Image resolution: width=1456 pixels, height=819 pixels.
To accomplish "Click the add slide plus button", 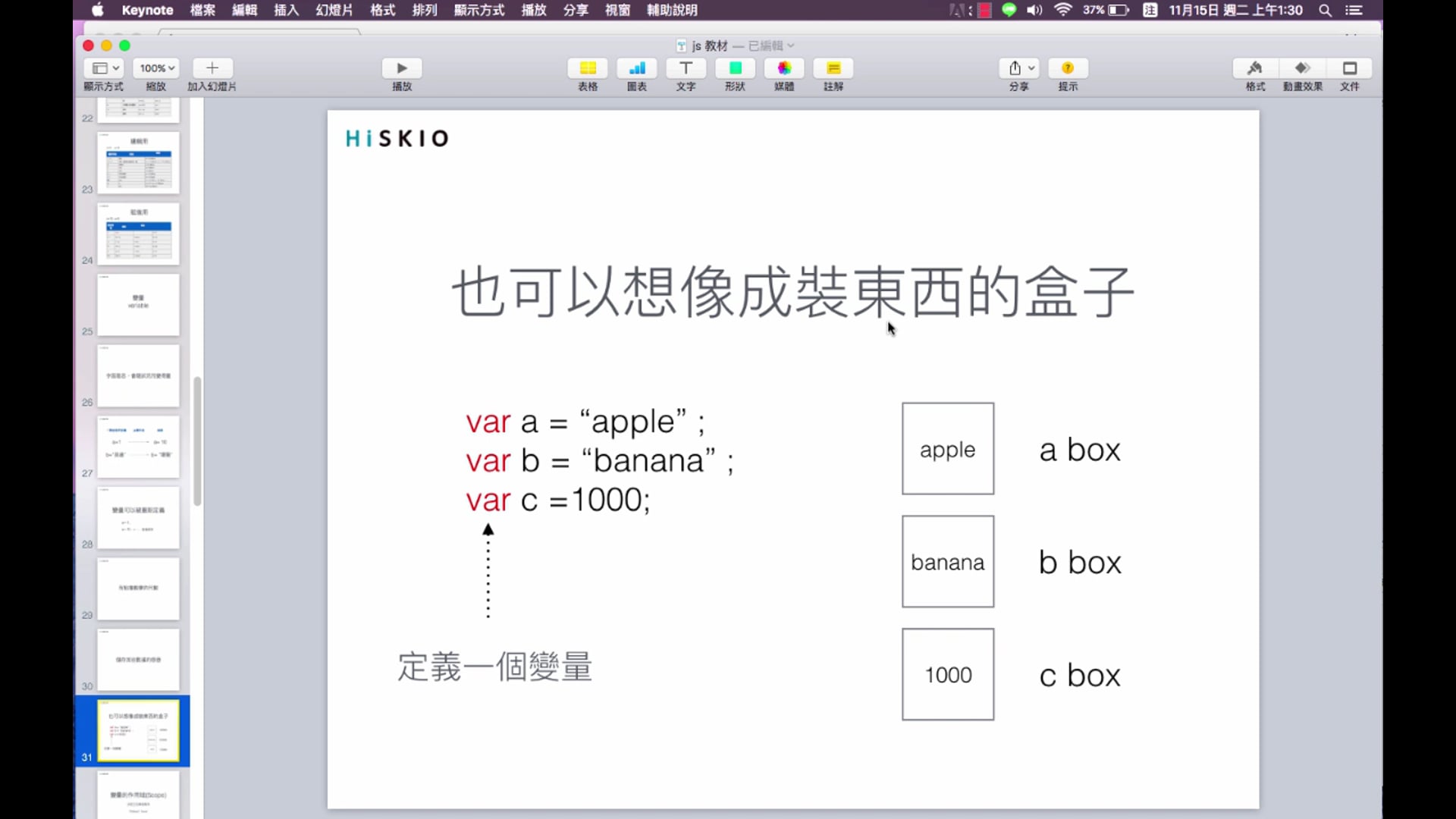I will [x=212, y=68].
